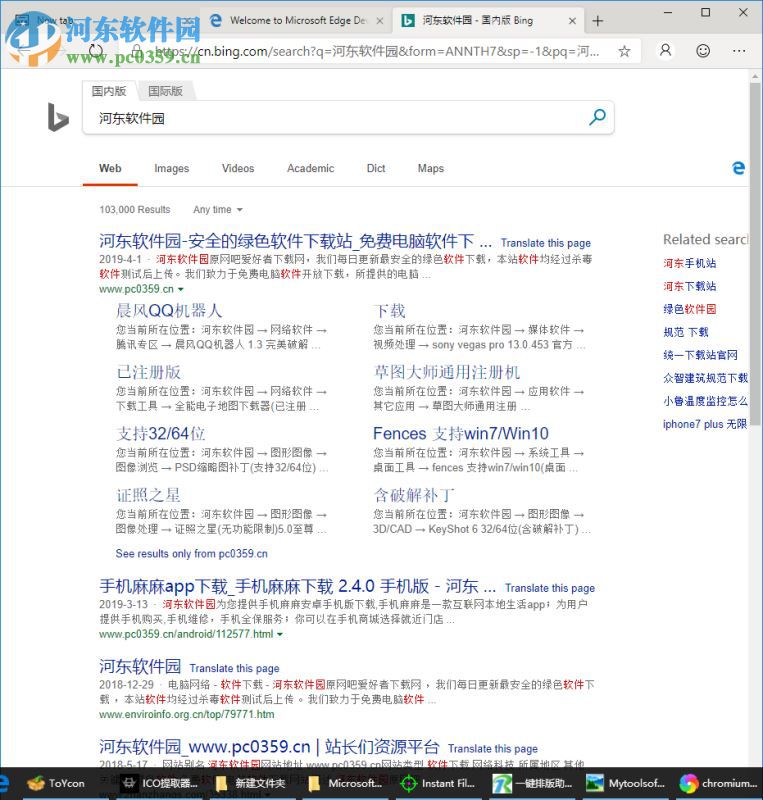The height and width of the screenshot is (800, 763).
Task: Click related search 规范 下载
Action: tap(685, 332)
